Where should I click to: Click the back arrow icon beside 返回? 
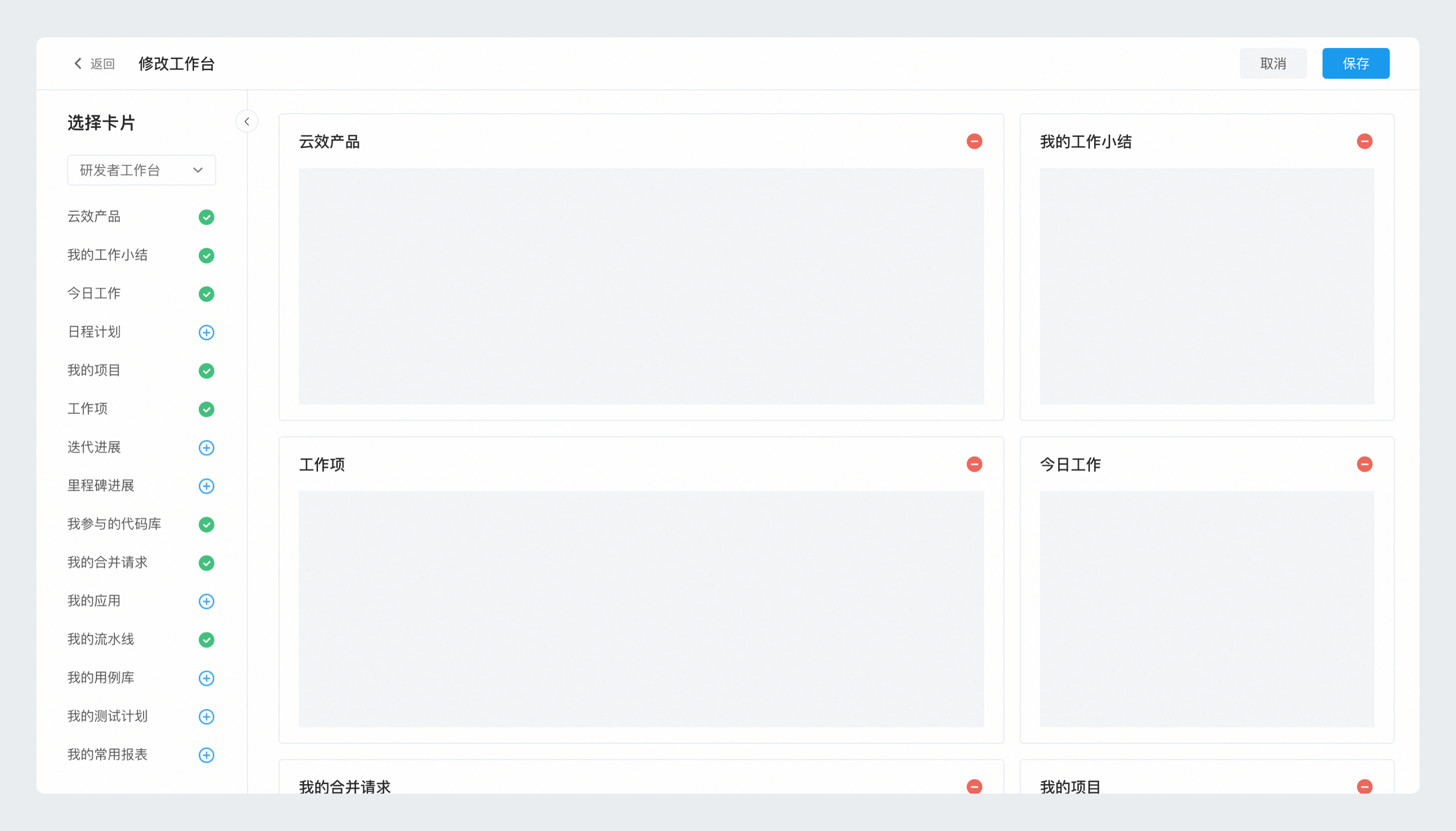coord(78,63)
